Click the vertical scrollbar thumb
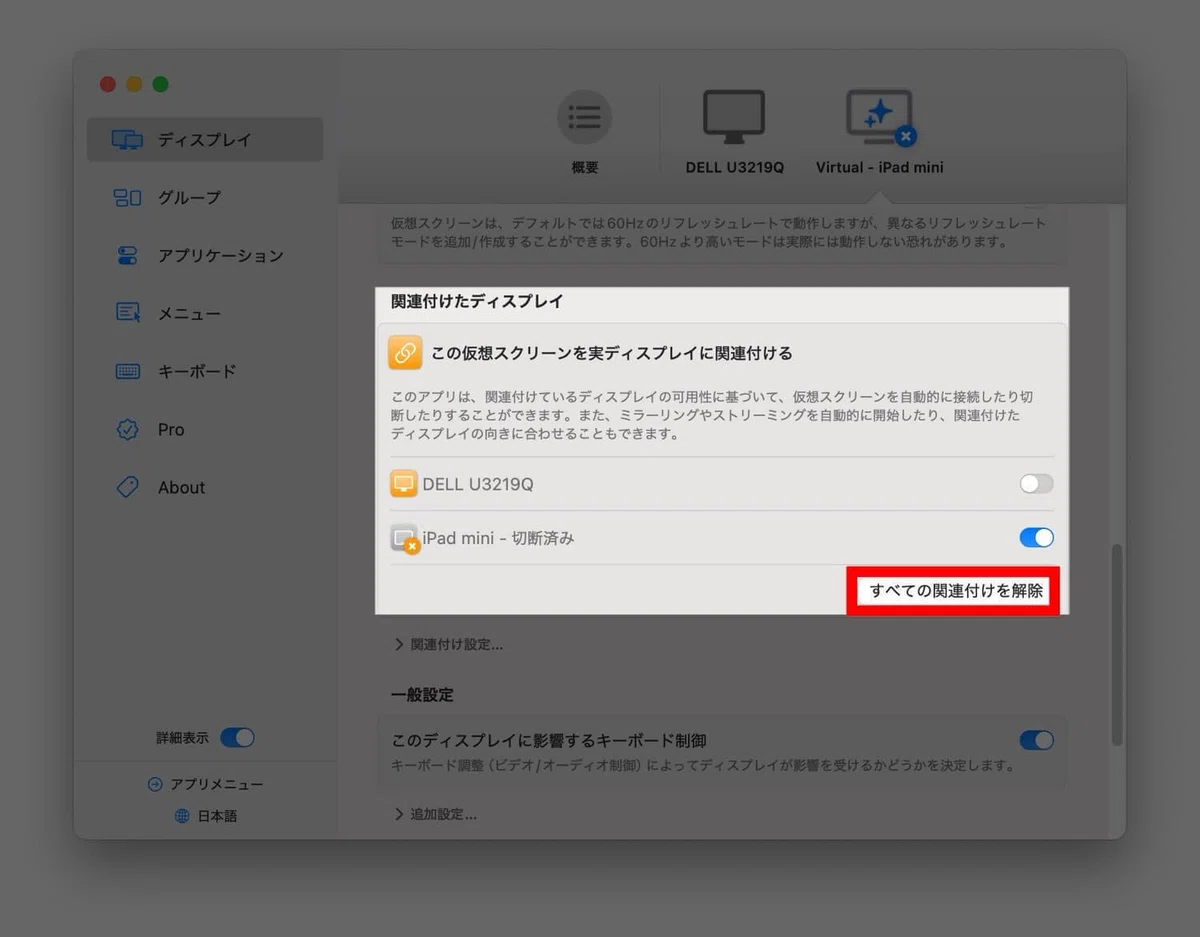The image size is (1200, 937). (x=1117, y=645)
